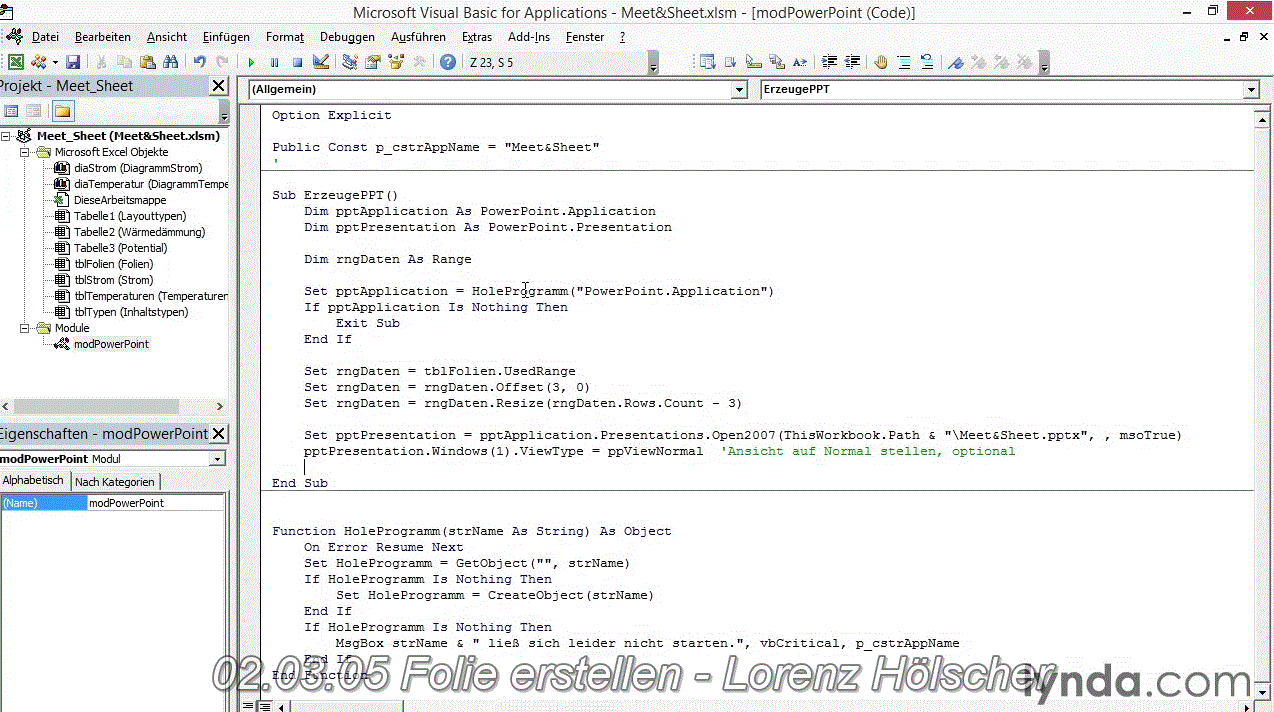Image resolution: width=1274 pixels, height=712 pixels.
Task: Click the Next Bookmark icon
Action: 979,62
